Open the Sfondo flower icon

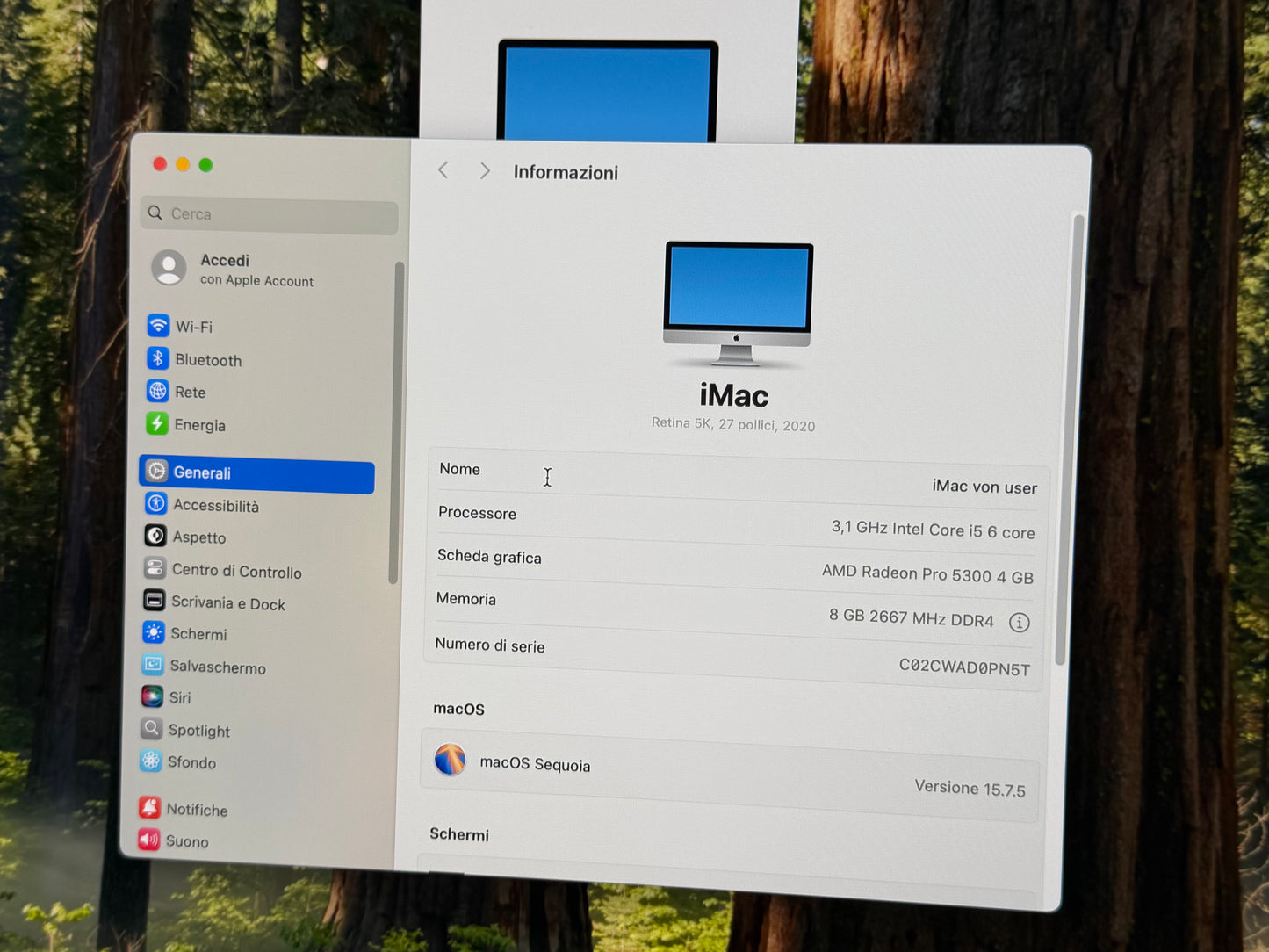(x=151, y=761)
